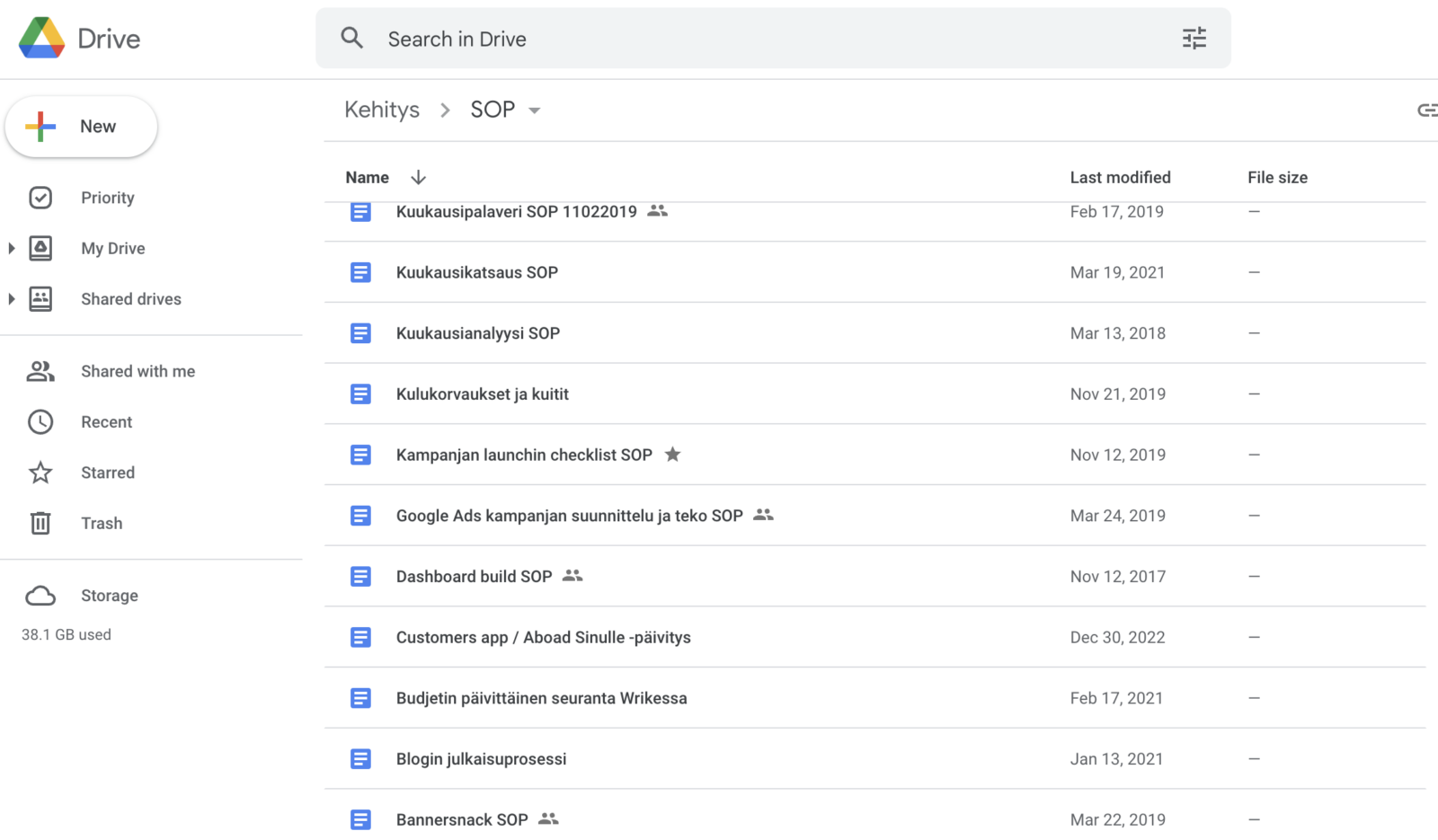Click the star next to Kampanjan launchin checklist
The height and width of the screenshot is (840, 1438).
(672, 455)
